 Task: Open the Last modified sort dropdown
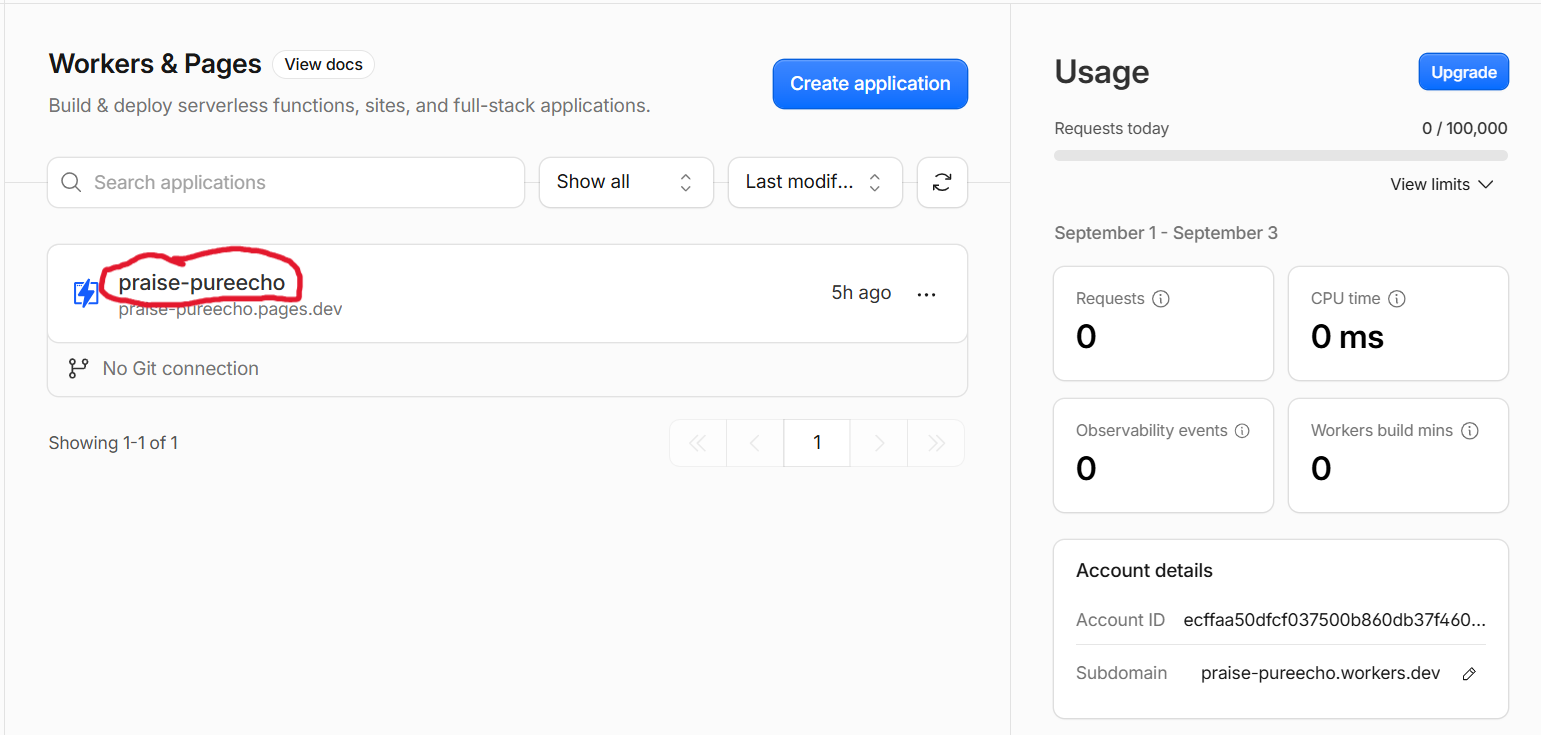(x=815, y=182)
